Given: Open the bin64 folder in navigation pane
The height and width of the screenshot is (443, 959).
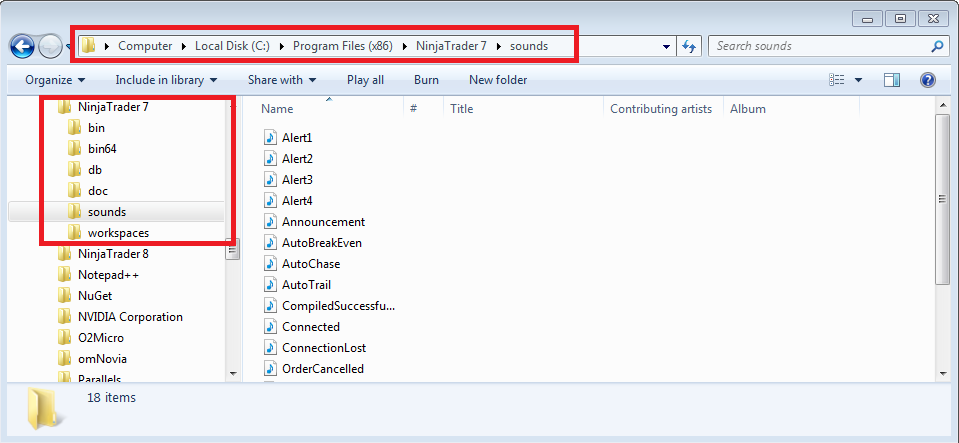Looking at the screenshot, I should (x=103, y=149).
